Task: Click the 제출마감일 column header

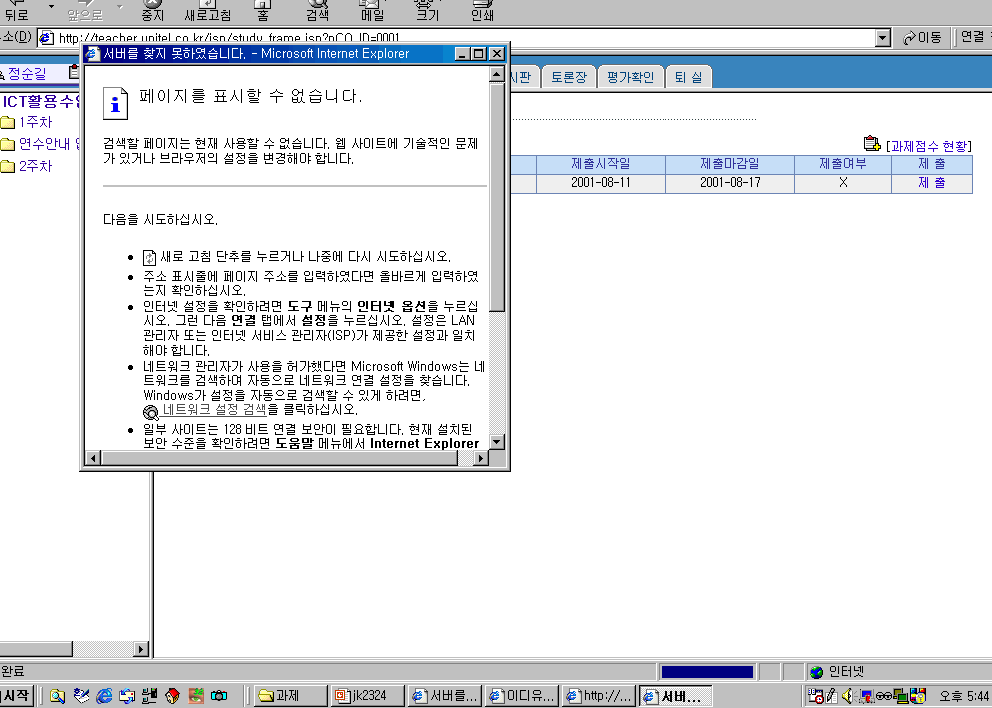Action: pos(729,164)
